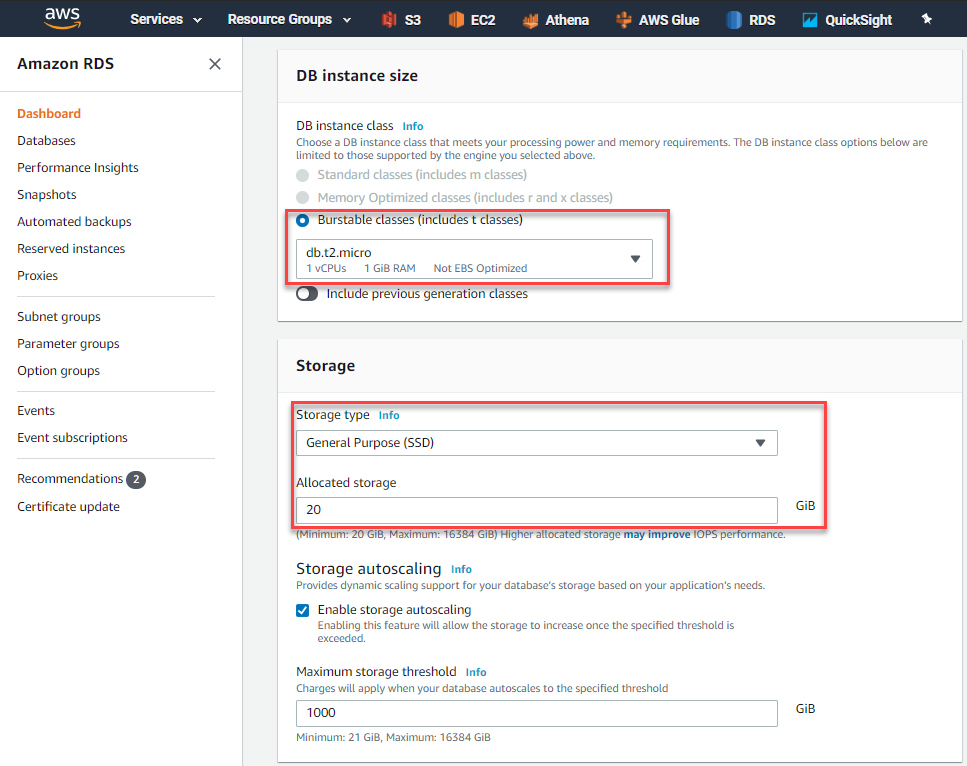The image size is (967, 766).
Task: Open Events in sidebar
Action: click(36, 411)
